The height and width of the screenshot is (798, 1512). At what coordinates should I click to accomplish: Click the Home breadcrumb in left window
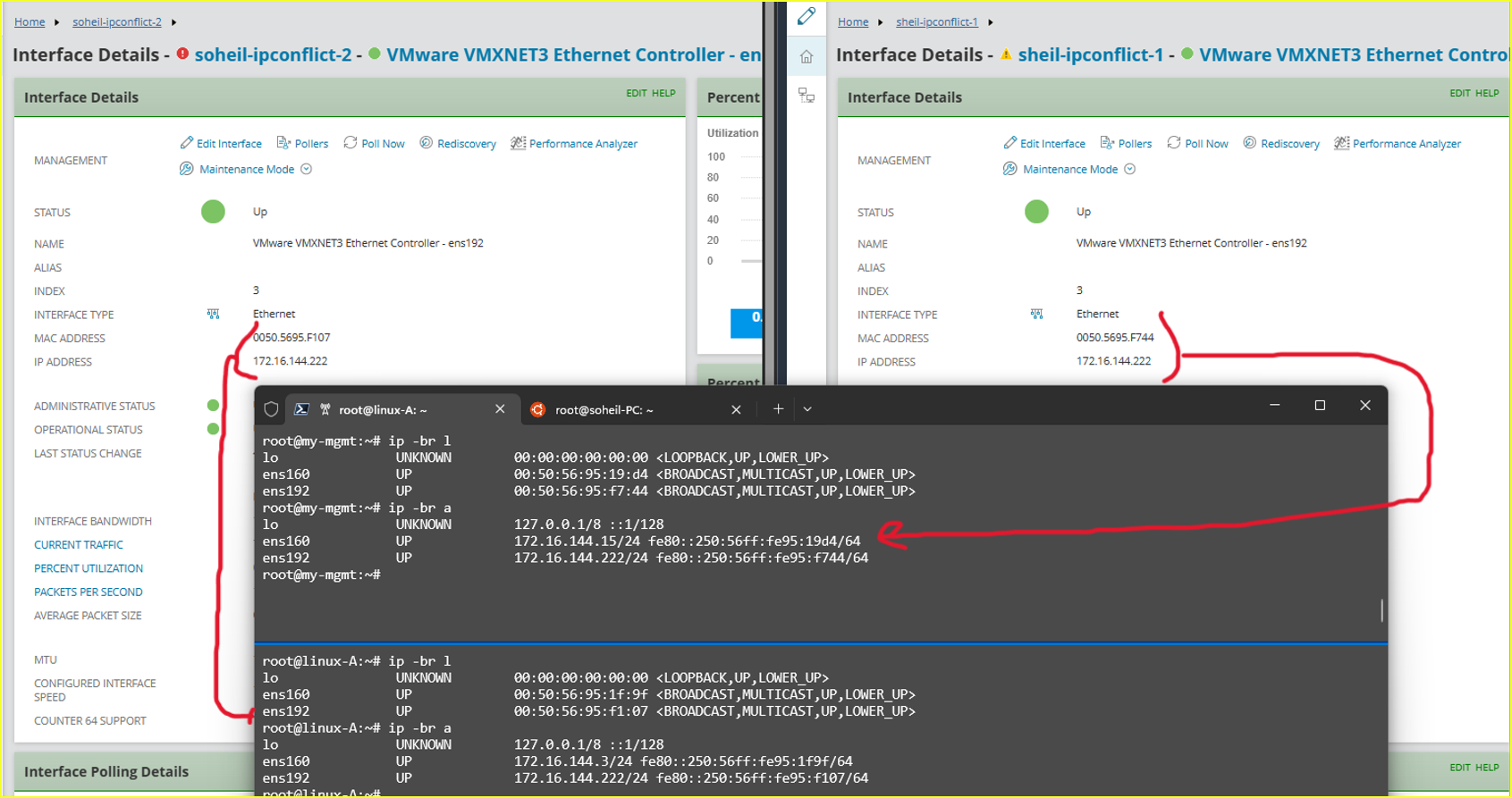pyautogui.click(x=30, y=21)
